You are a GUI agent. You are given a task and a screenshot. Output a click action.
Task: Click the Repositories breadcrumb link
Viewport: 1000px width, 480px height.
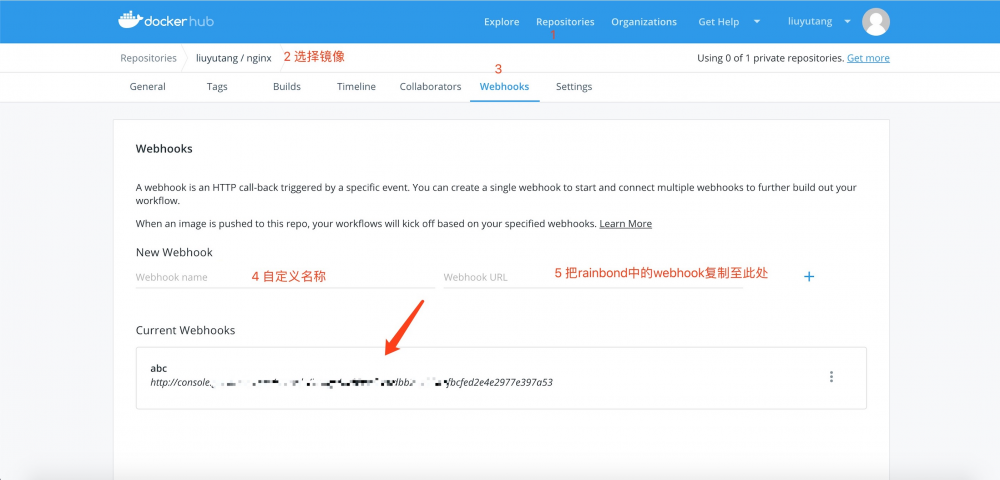[x=148, y=58]
